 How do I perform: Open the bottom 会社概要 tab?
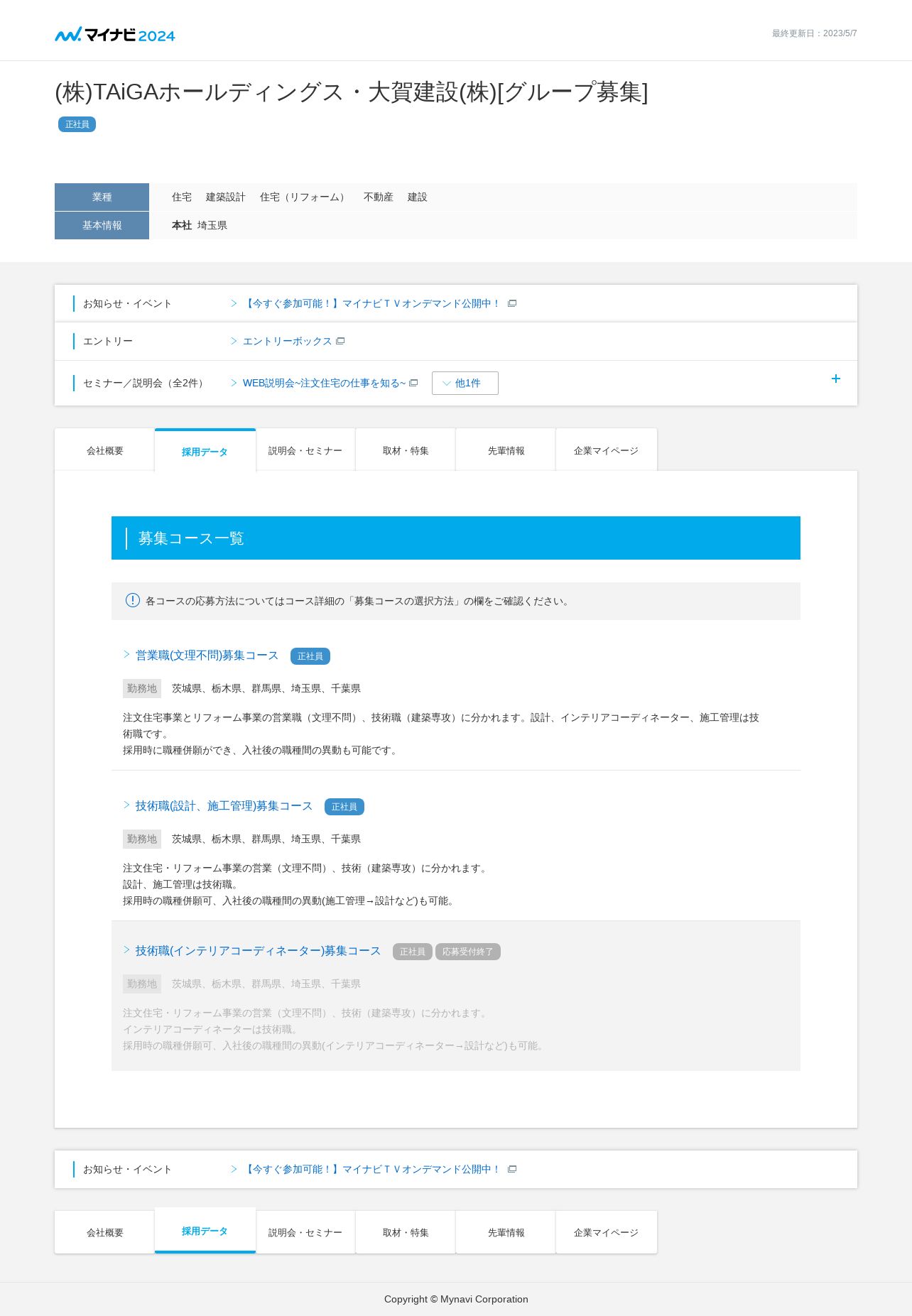tap(105, 1232)
